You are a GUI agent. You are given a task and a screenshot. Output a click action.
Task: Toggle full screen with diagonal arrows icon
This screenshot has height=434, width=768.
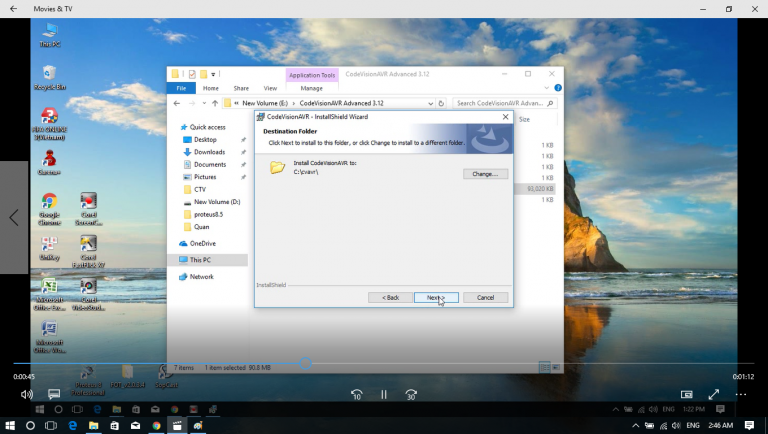(714, 395)
